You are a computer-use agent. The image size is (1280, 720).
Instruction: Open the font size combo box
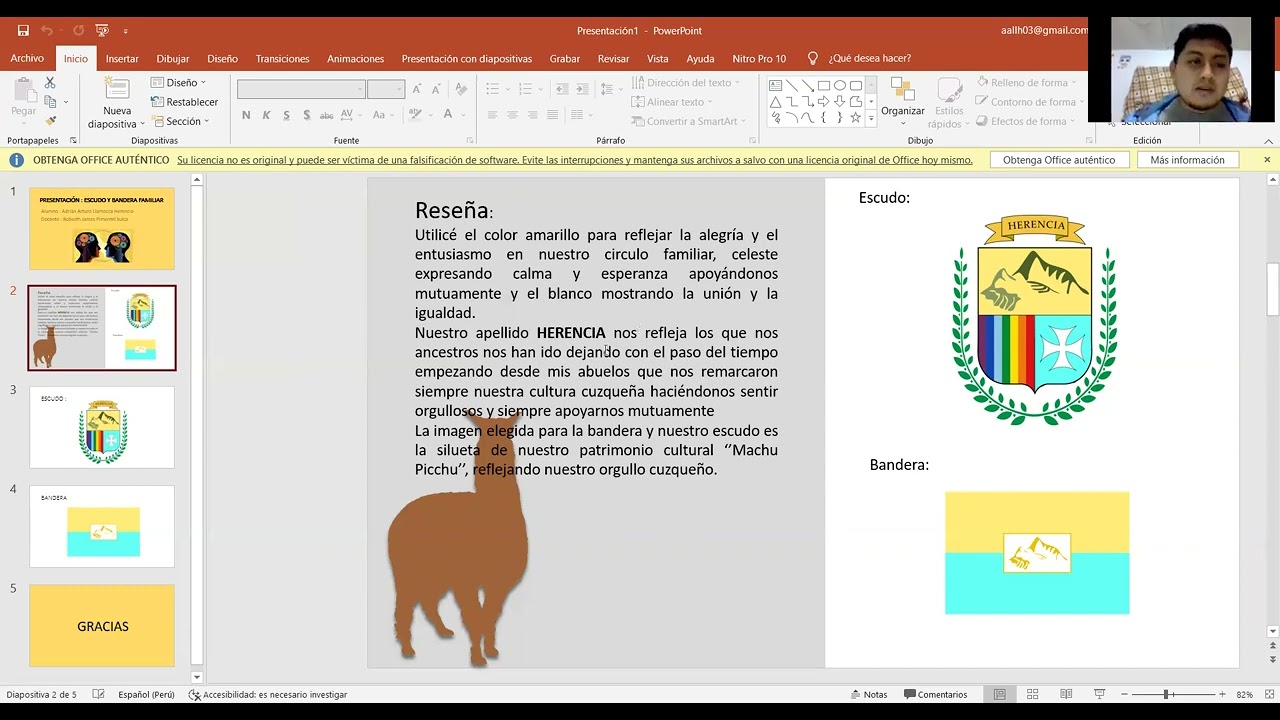point(385,89)
